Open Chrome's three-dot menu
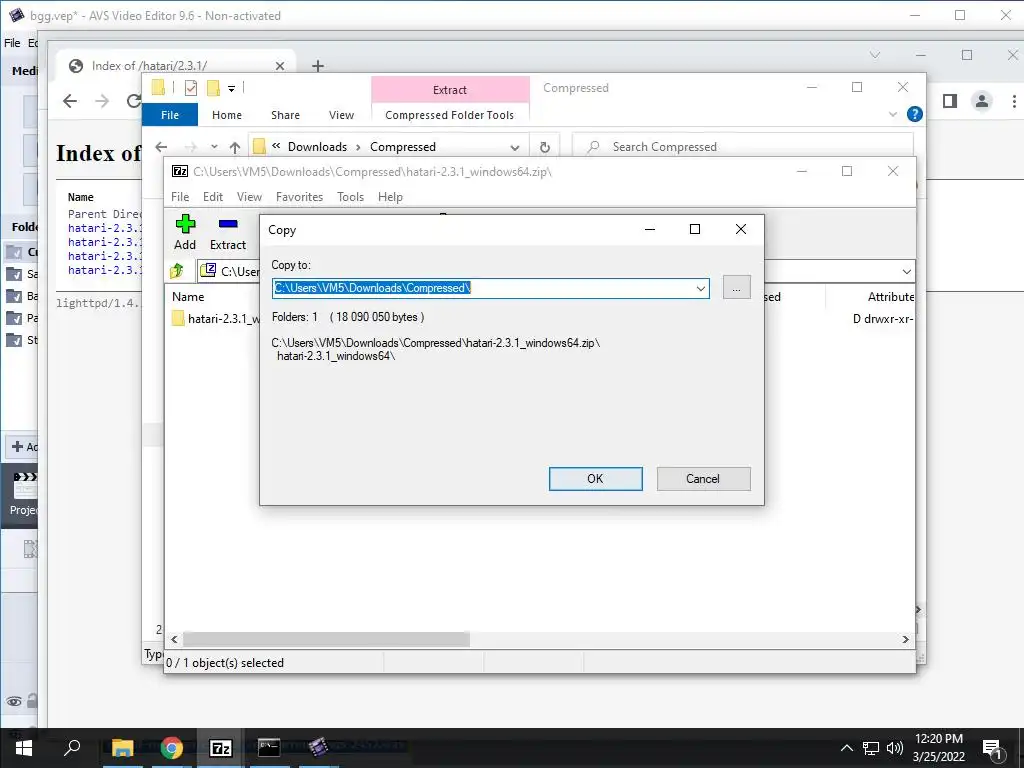This screenshot has width=1024, height=768. [x=1014, y=101]
